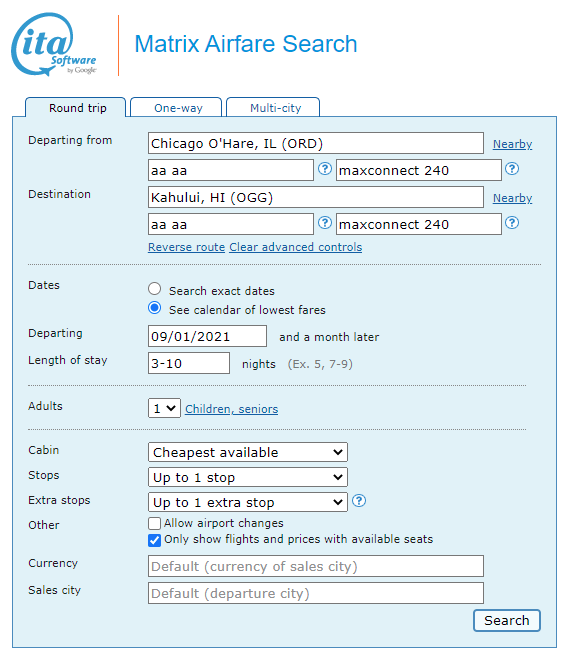The height and width of the screenshot is (657, 569).
Task: Open help icon next to Extra stops
Action: pos(359,501)
